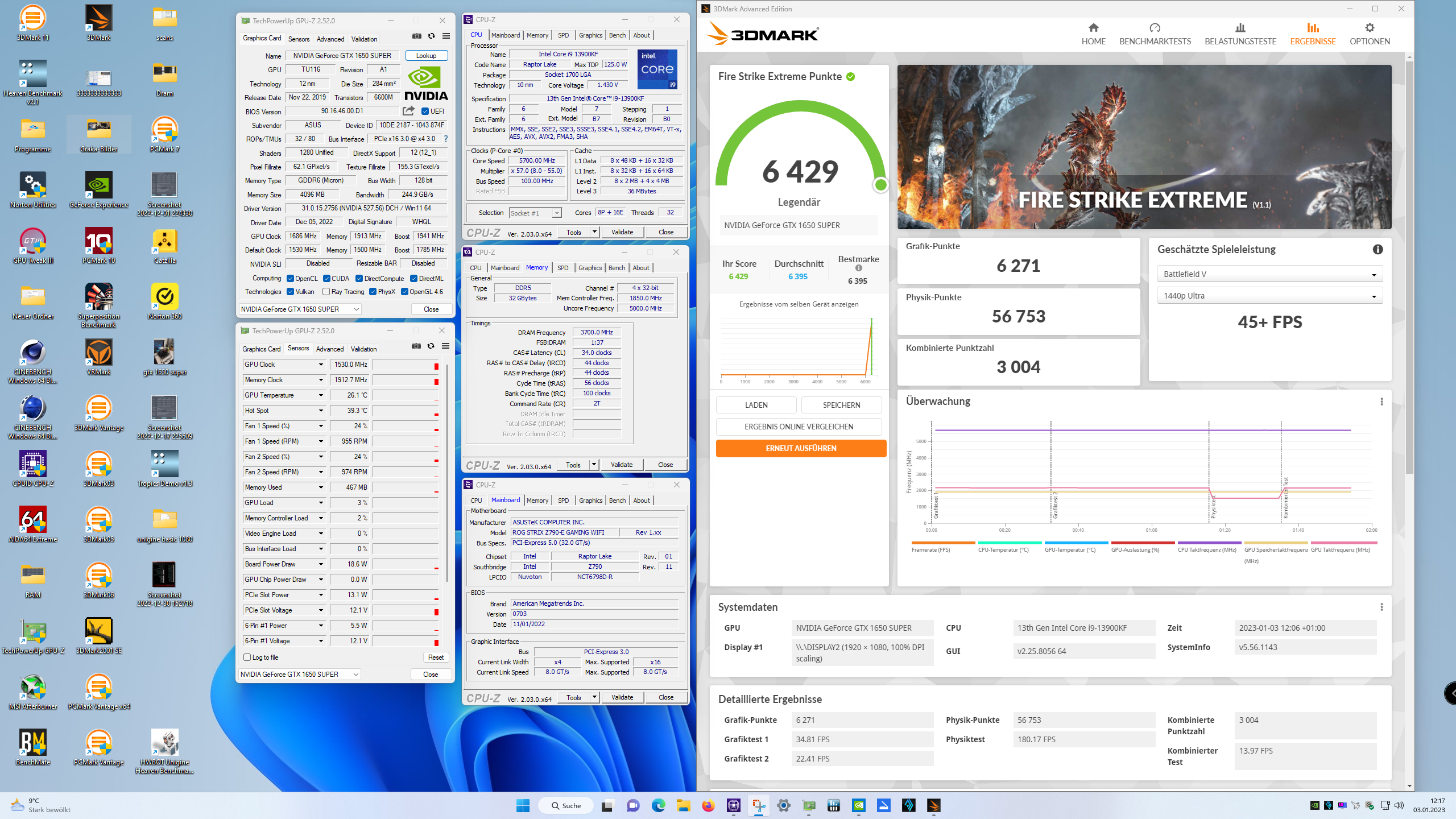Toggle the DirectML checkbox in GPU-Z
Screen dimensions: 1456x819
(414, 279)
